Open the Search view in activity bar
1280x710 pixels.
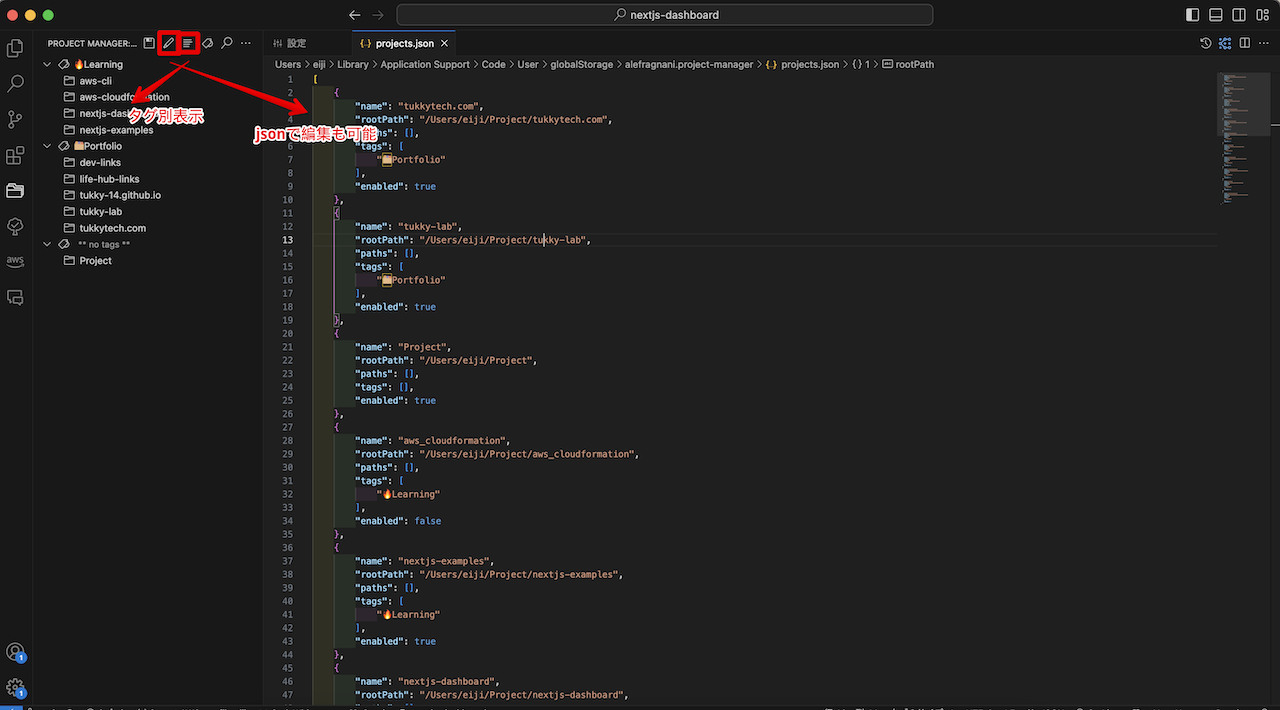coord(15,84)
